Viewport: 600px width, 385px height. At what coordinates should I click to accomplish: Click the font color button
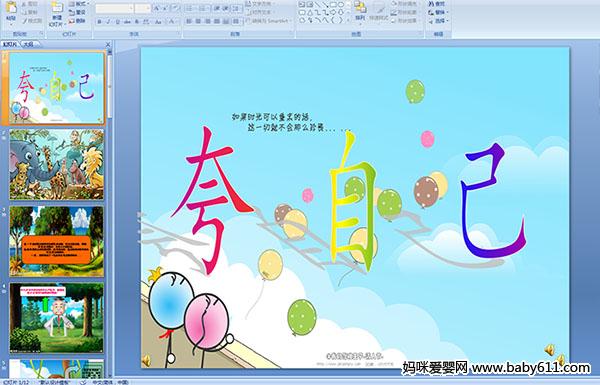(173, 22)
